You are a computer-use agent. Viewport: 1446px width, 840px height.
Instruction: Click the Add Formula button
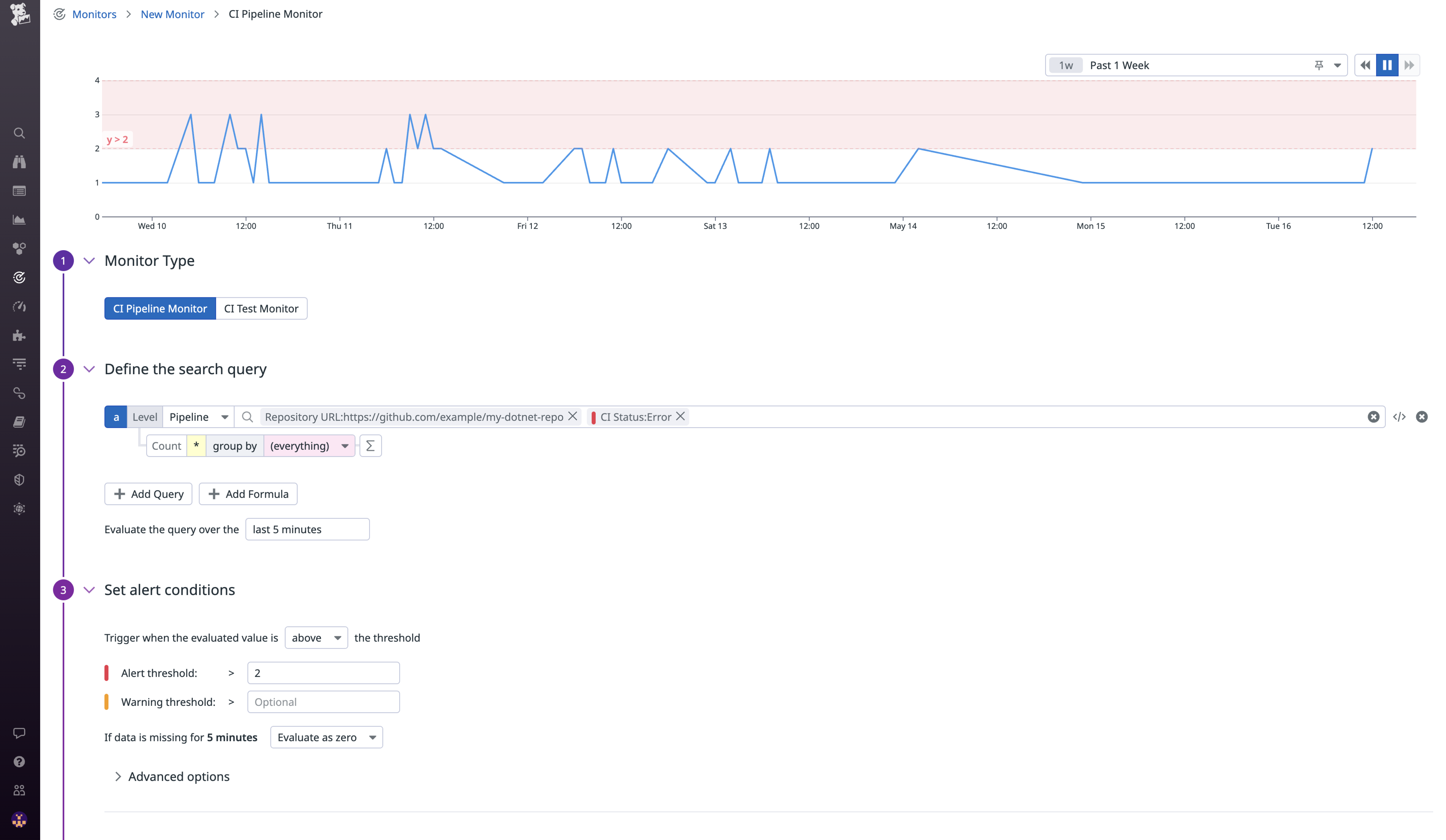click(248, 494)
